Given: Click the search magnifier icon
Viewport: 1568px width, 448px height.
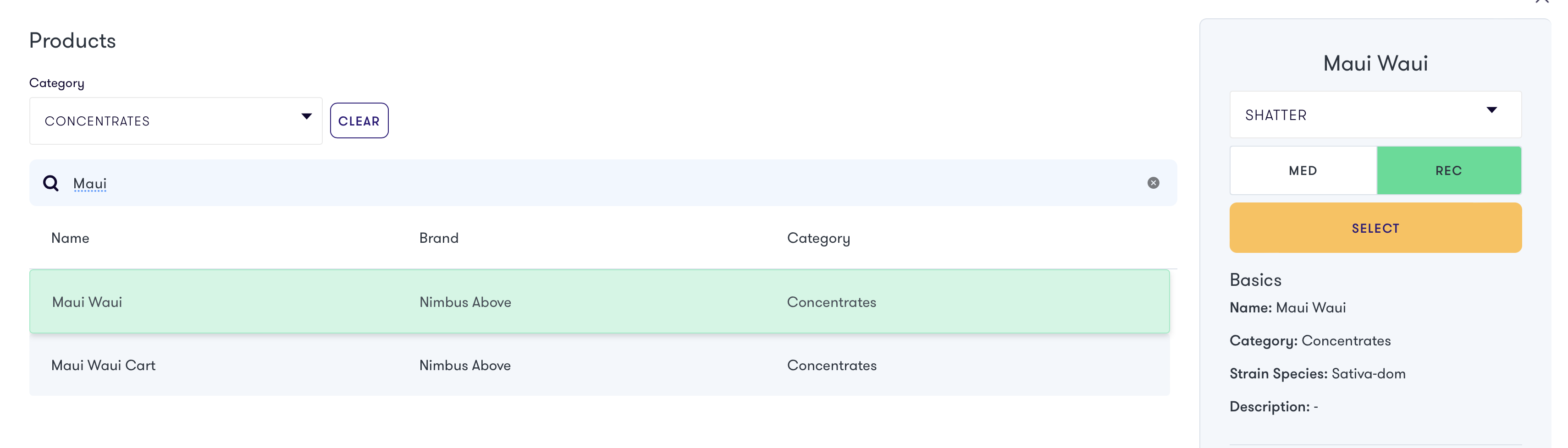Looking at the screenshot, I should 50,183.
